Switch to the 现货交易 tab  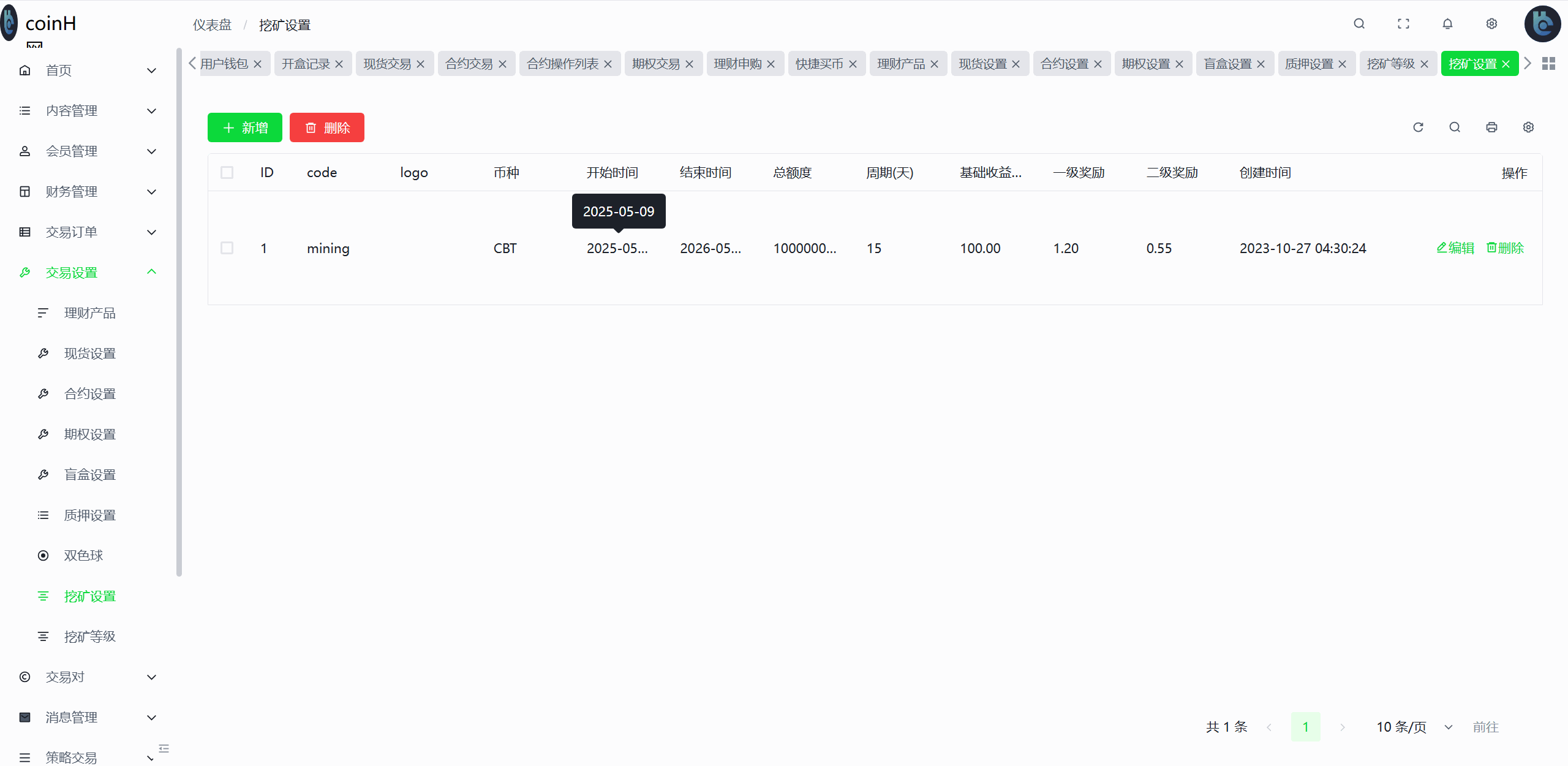[x=387, y=63]
